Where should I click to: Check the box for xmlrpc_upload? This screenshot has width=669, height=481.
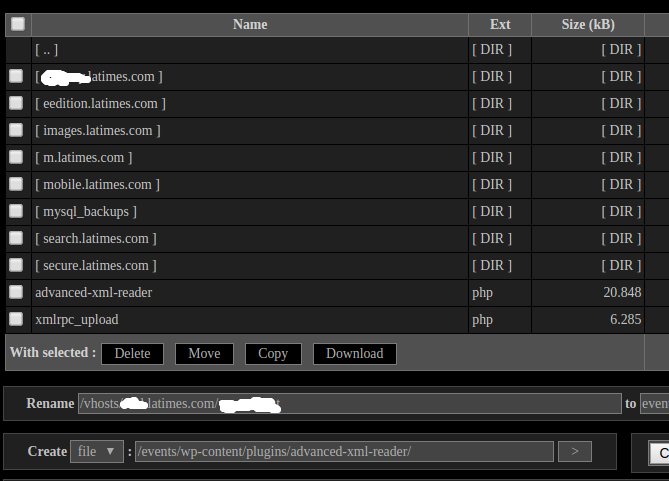pos(16,319)
